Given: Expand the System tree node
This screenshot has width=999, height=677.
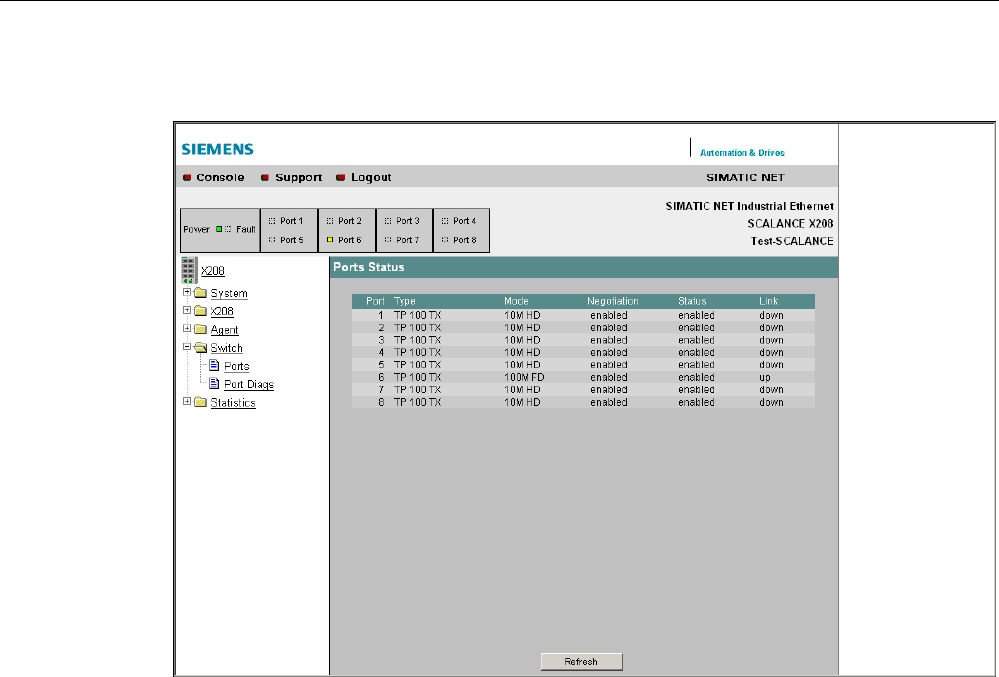Looking at the screenshot, I should pos(187,292).
